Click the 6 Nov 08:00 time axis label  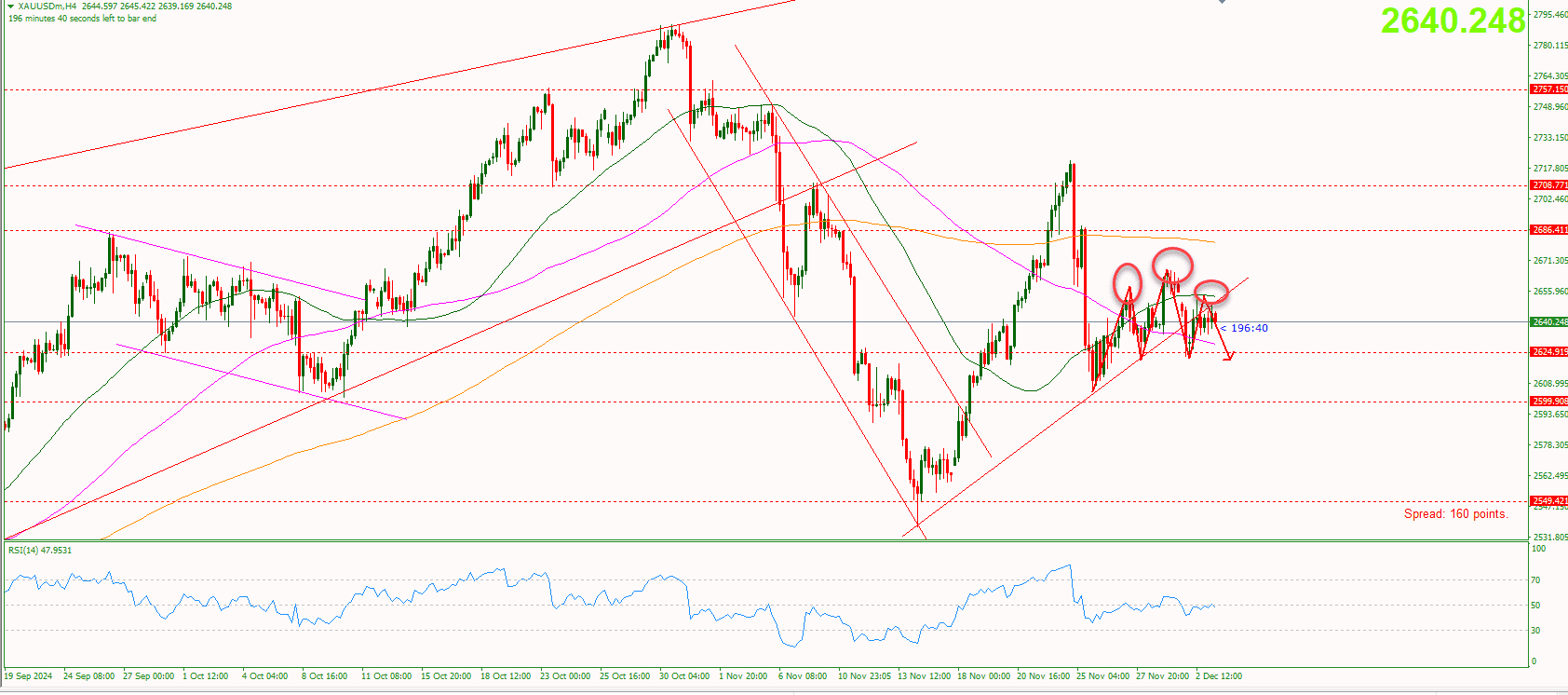pos(803,676)
